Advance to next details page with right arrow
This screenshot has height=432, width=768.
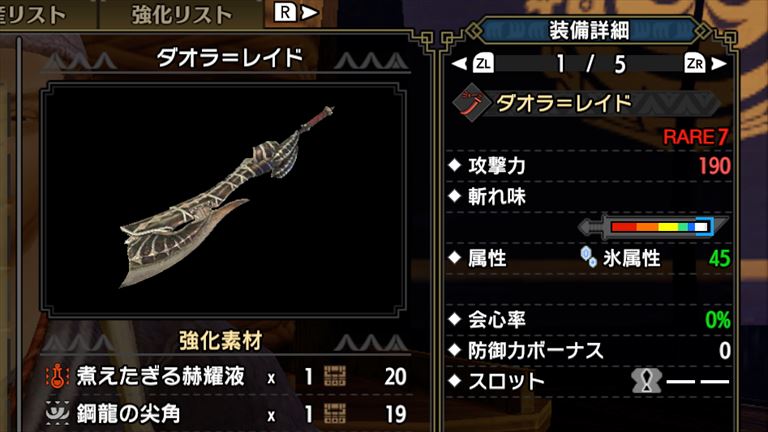coord(719,64)
